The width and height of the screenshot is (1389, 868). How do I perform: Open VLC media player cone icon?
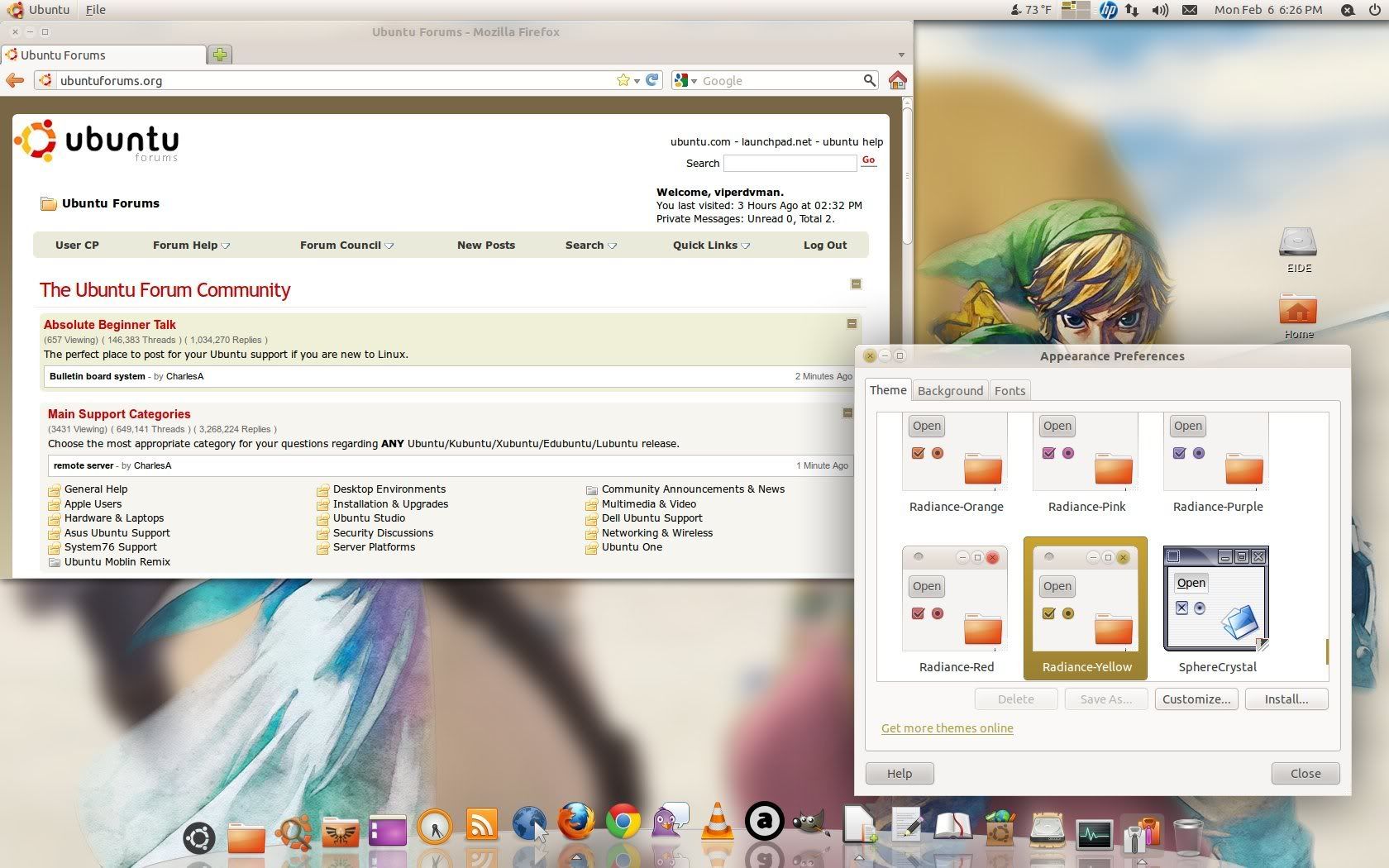(718, 823)
